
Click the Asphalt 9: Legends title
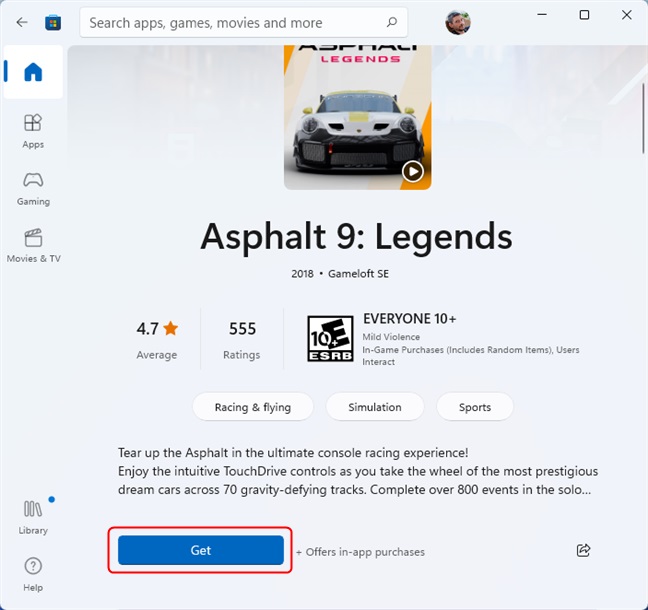click(357, 236)
